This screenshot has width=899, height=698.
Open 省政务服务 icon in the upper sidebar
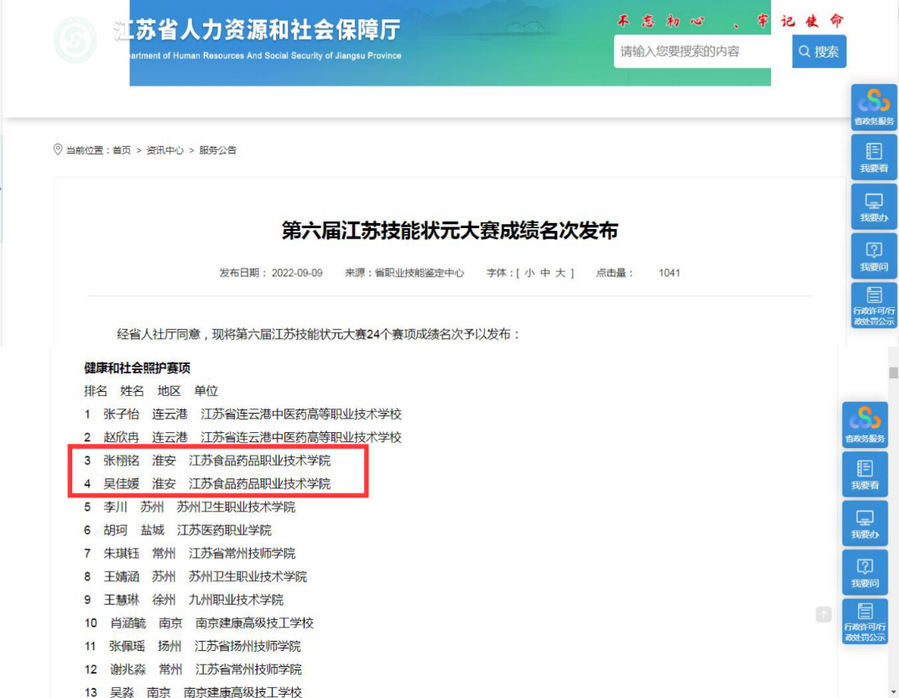(873, 107)
